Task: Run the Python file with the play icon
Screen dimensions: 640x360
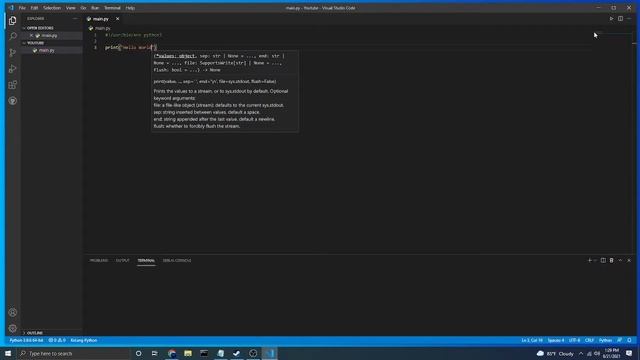Action: point(611,18)
